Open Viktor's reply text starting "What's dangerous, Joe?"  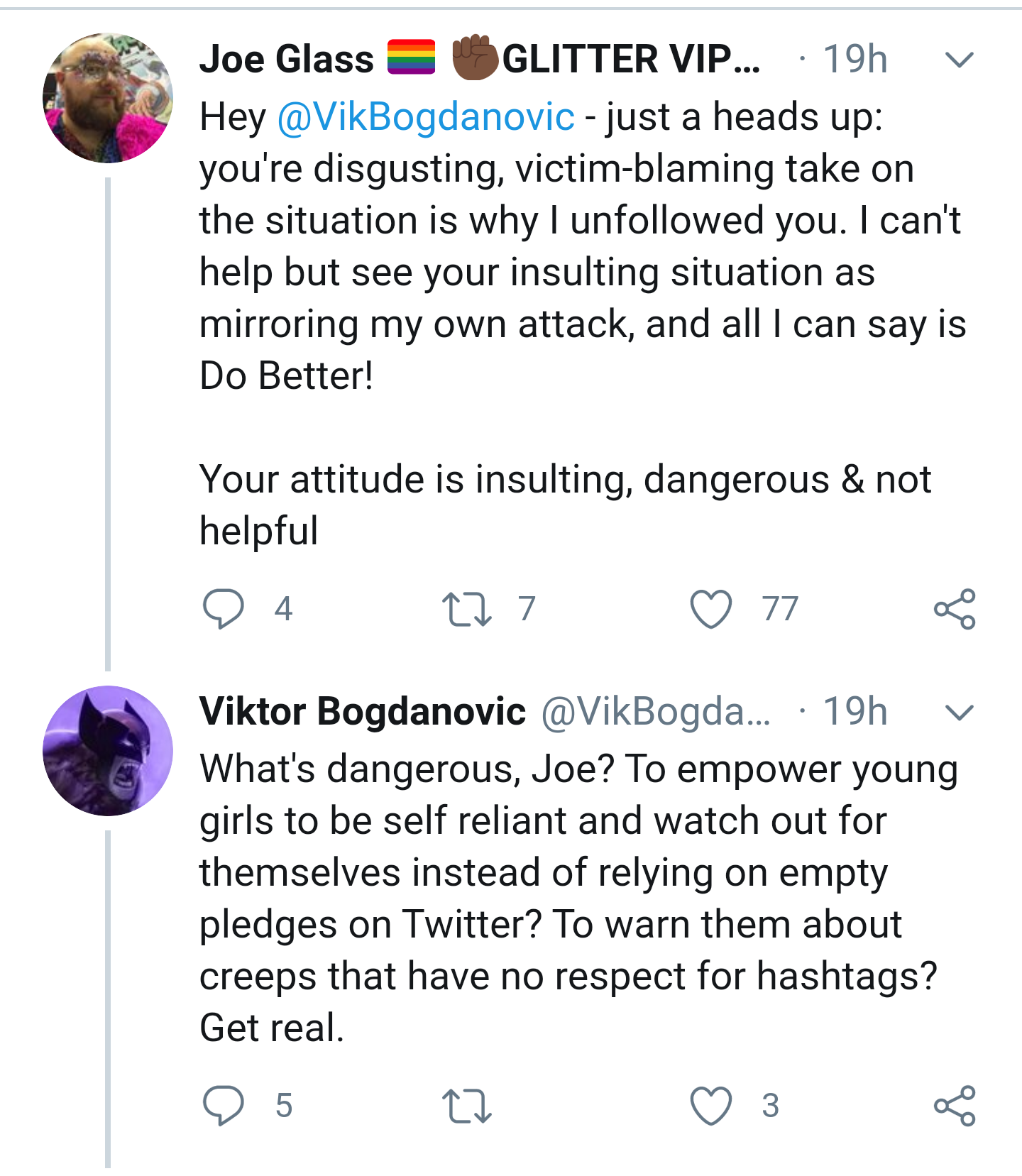click(x=579, y=899)
